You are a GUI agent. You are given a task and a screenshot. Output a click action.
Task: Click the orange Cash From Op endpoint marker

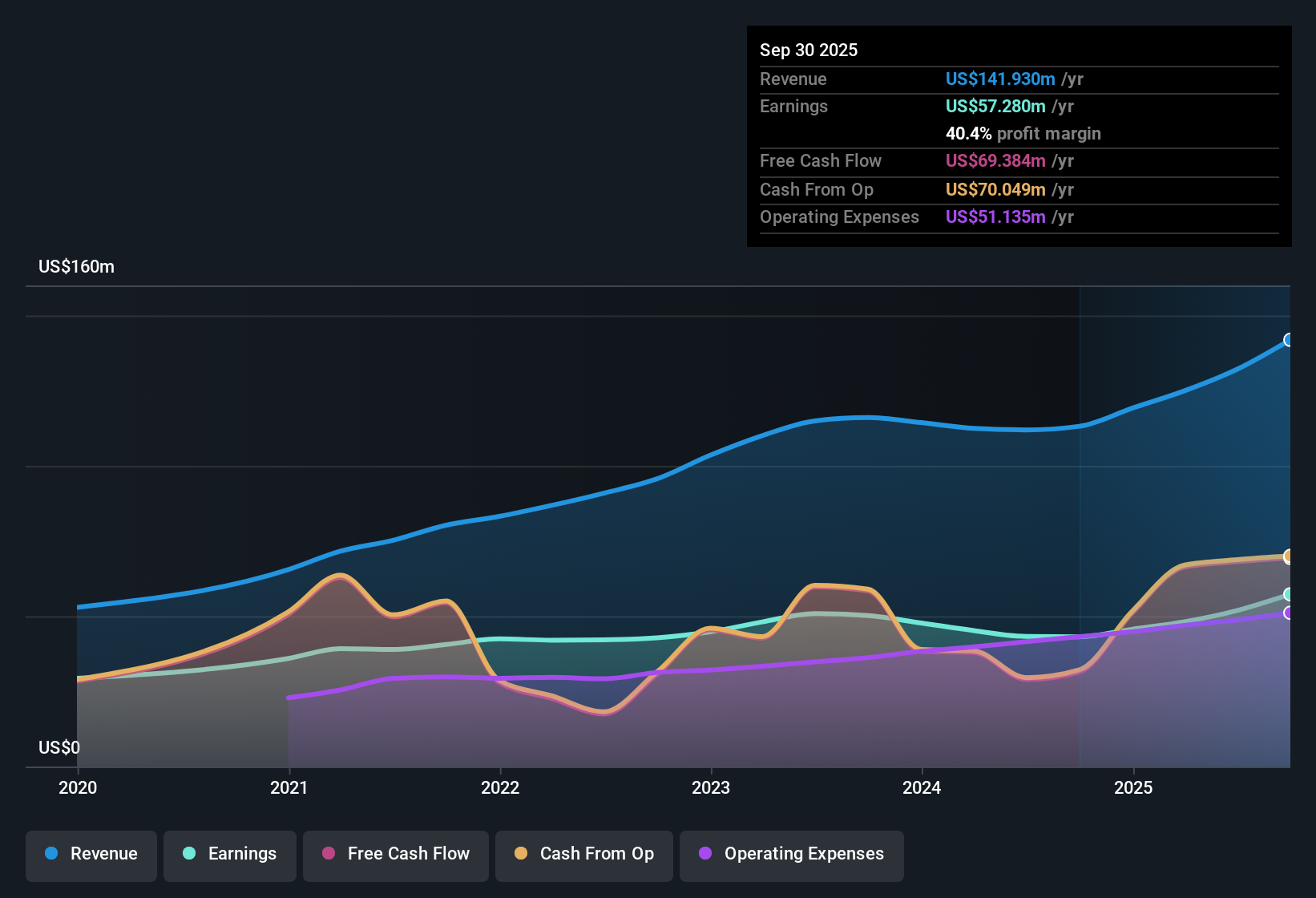pos(1289,556)
